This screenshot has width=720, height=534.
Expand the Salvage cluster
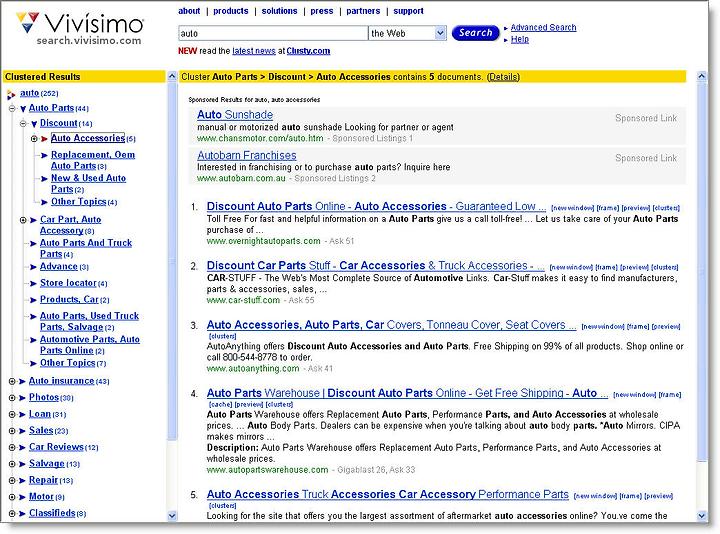click(x=12, y=464)
